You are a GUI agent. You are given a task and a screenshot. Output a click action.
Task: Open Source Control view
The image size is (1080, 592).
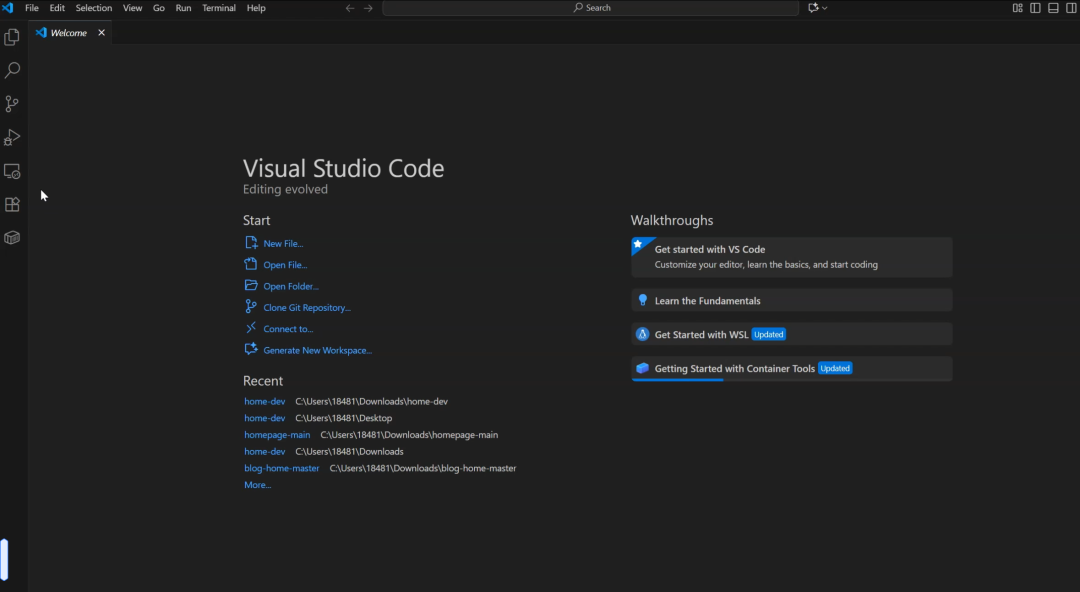point(12,104)
